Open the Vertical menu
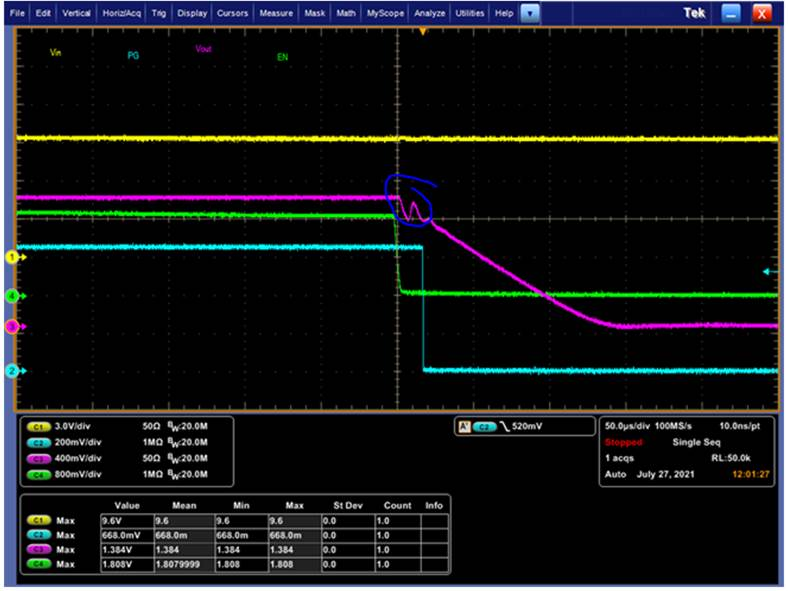 (76, 14)
